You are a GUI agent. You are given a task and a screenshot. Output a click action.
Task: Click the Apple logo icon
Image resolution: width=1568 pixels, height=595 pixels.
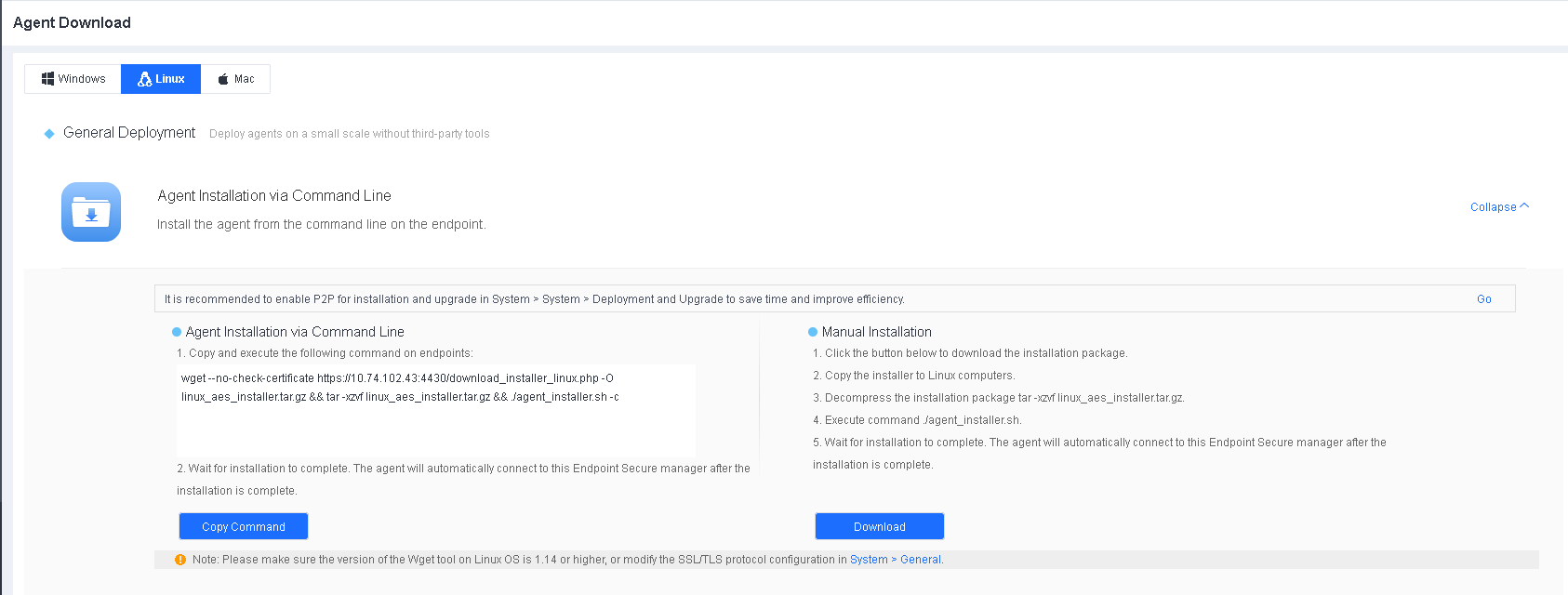click(x=223, y=79)
